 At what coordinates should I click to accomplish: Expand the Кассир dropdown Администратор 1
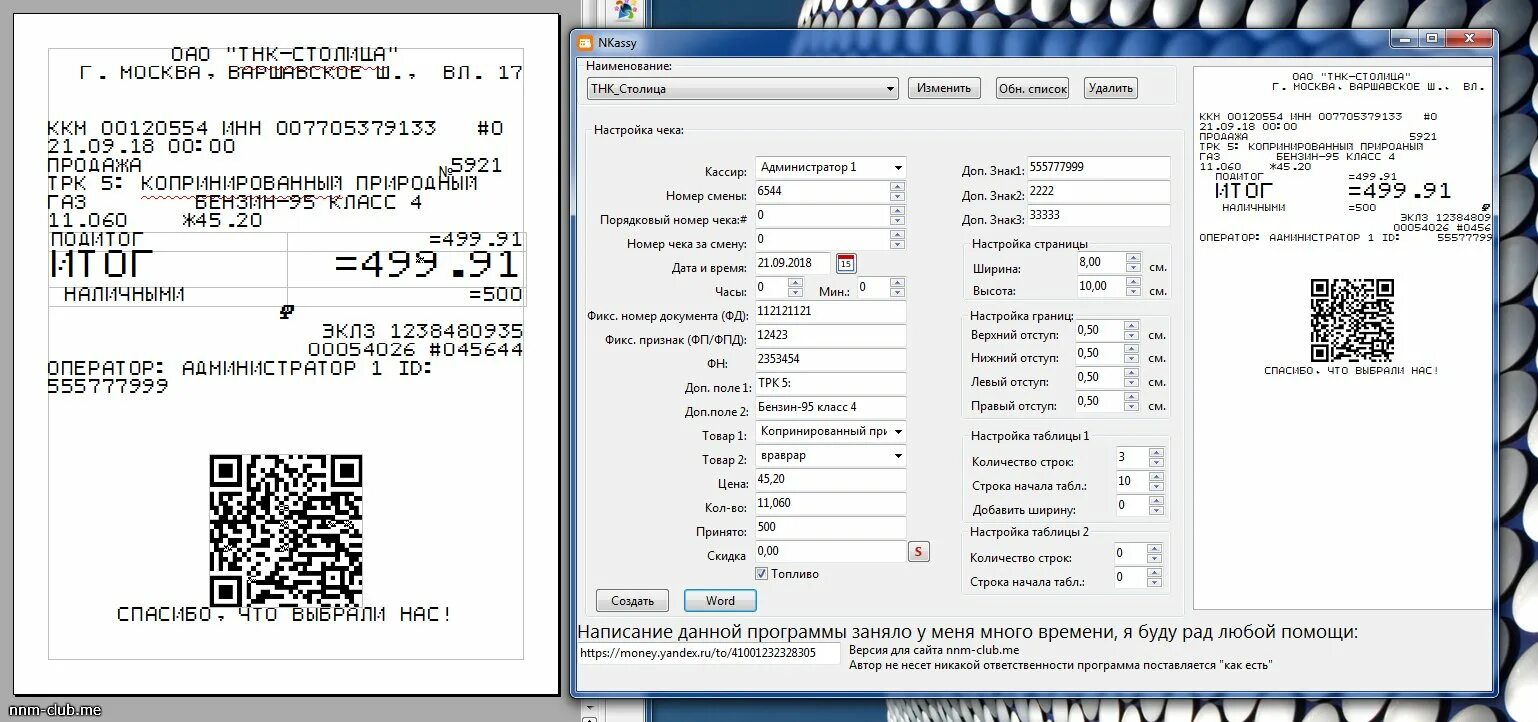click(x=830, y=168)
